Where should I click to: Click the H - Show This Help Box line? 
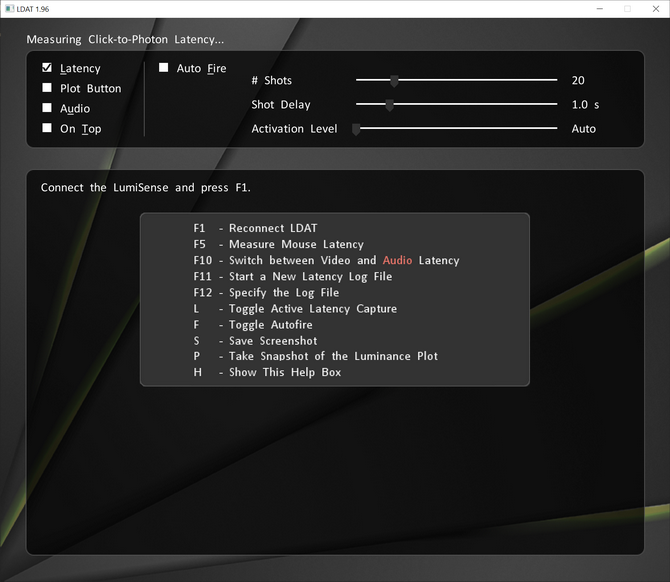[x=267, y=372]
